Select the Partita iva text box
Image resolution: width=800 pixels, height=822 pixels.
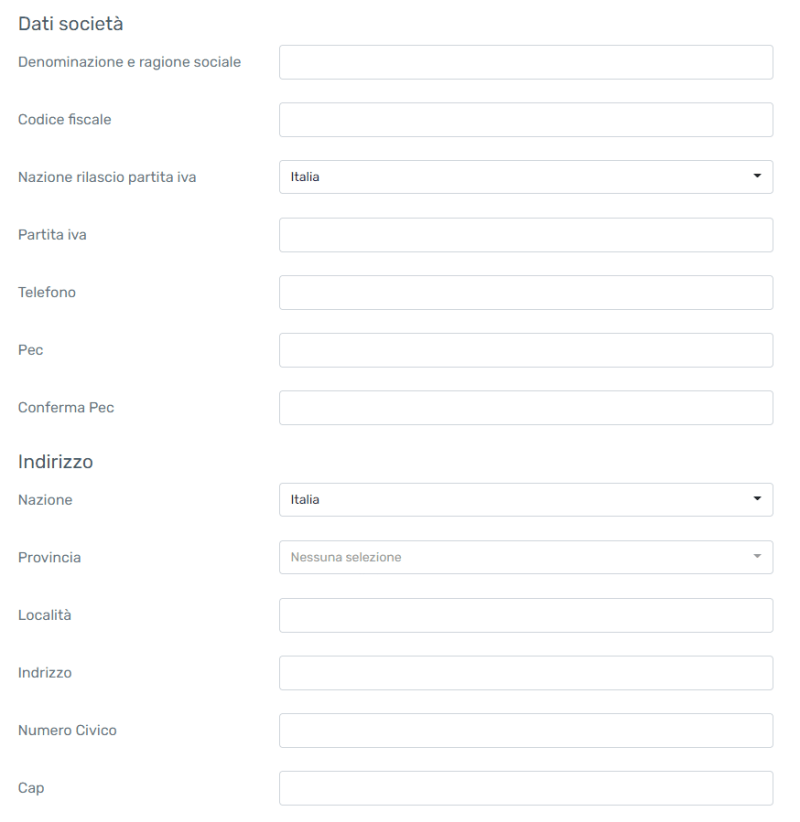coord(526,235)
